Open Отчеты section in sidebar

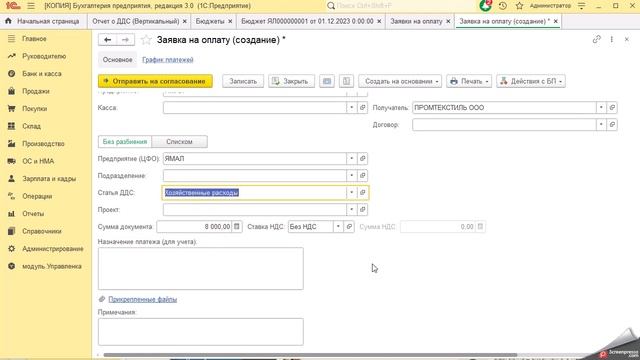click(33, 214)
